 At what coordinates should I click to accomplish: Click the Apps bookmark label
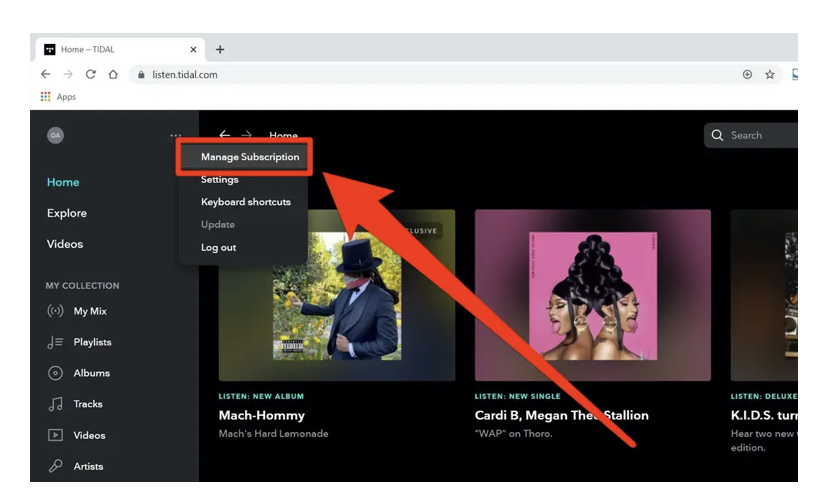(66, 97)
